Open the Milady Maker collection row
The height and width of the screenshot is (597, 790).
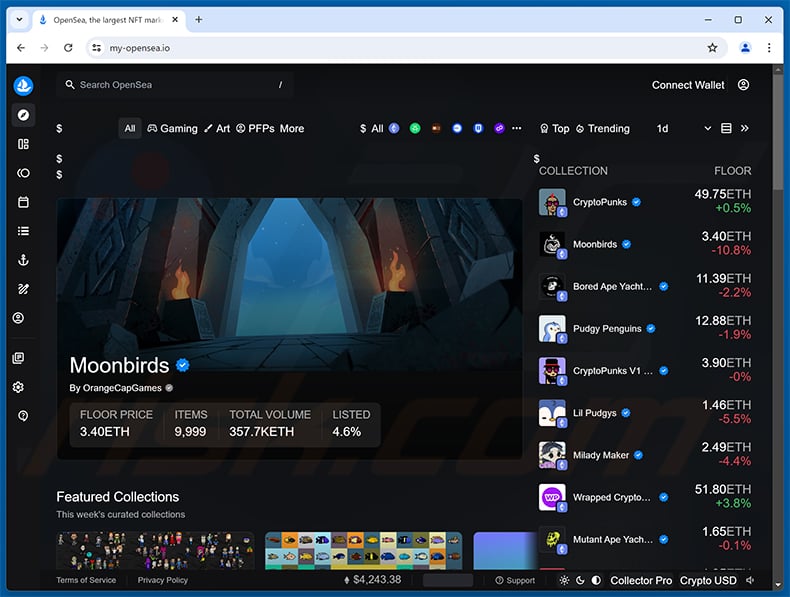pyautogui.click(x=644, y=455)
